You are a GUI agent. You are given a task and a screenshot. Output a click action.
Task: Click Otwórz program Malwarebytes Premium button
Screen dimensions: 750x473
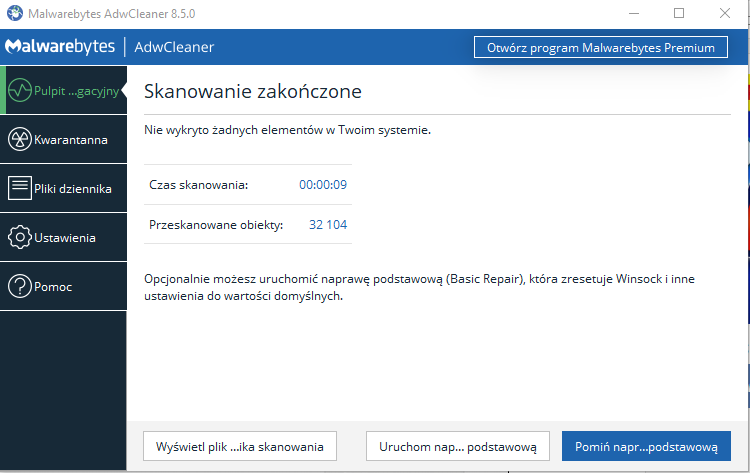pos(601,47)
